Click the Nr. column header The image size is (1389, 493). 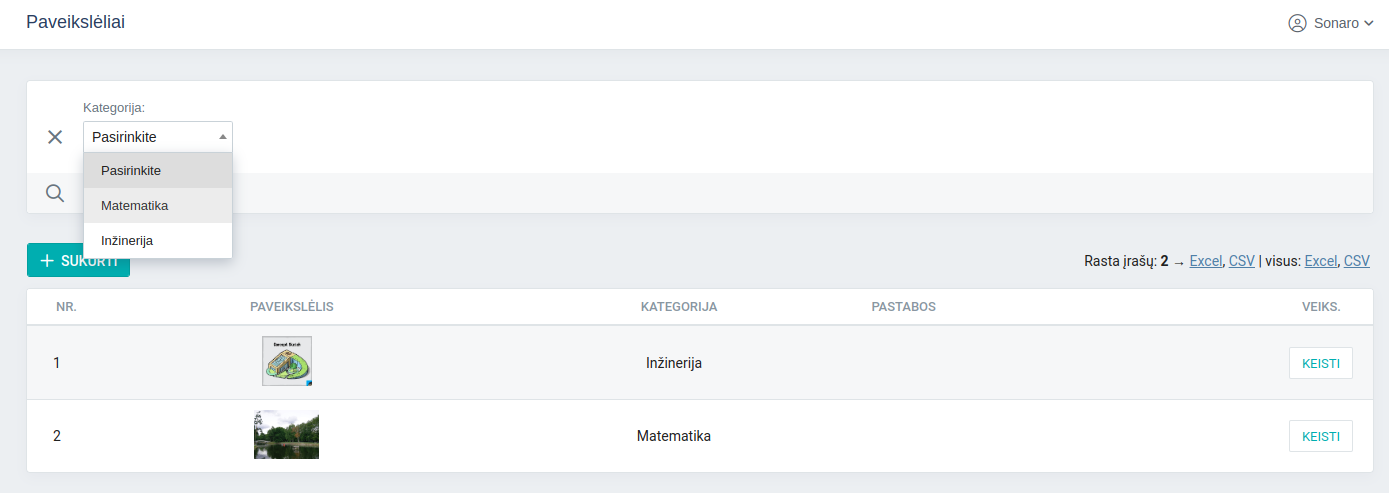pyautogui.click(x=67, y=307)
